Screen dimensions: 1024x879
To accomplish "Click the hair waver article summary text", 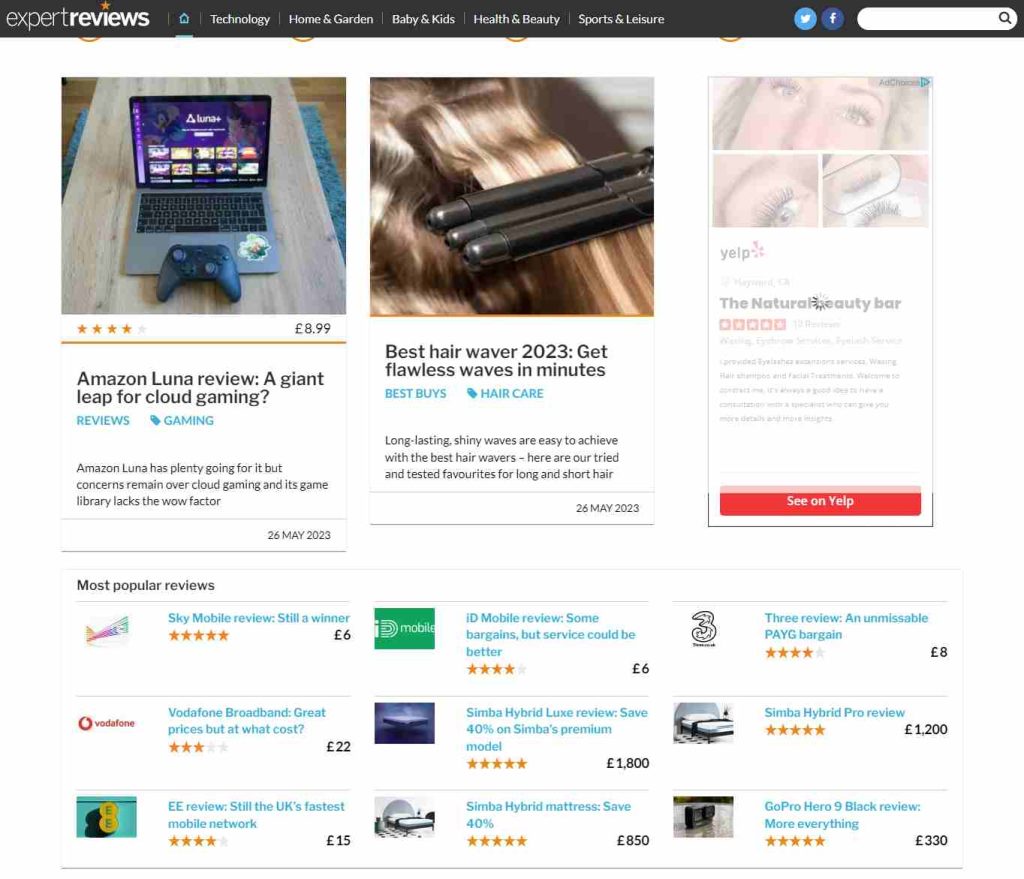I will coord(502,457).
